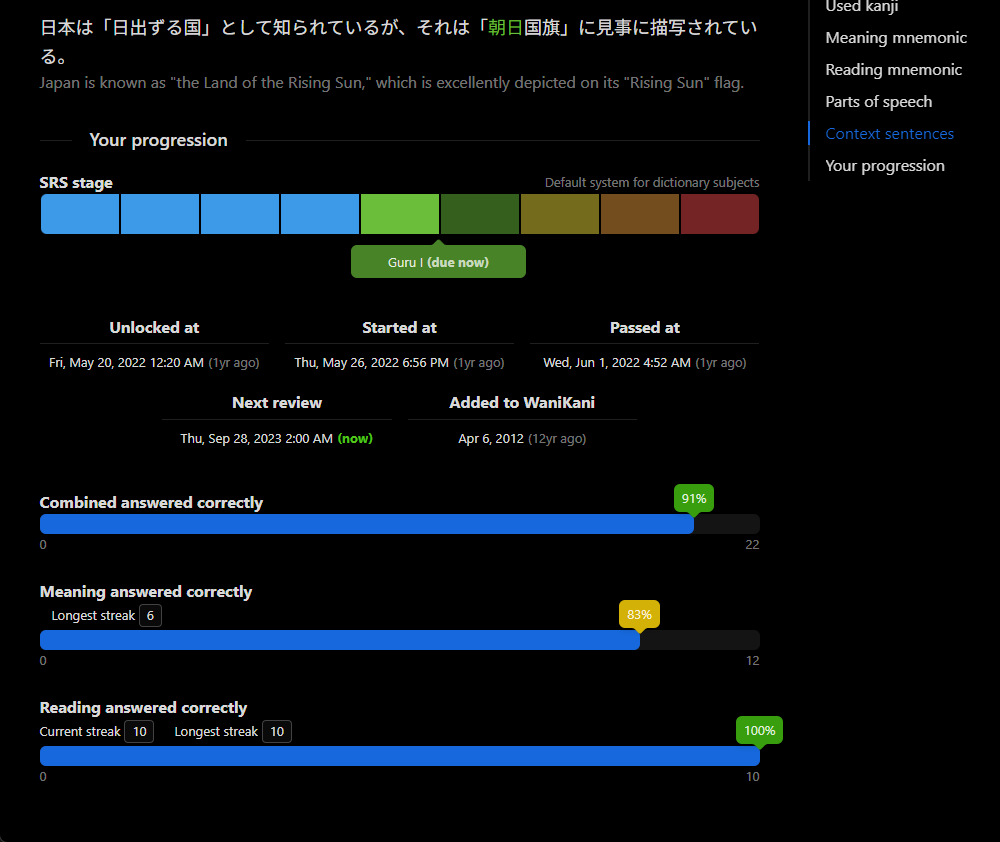Click the first blue Apprentice SRS segment

point(80,214)
